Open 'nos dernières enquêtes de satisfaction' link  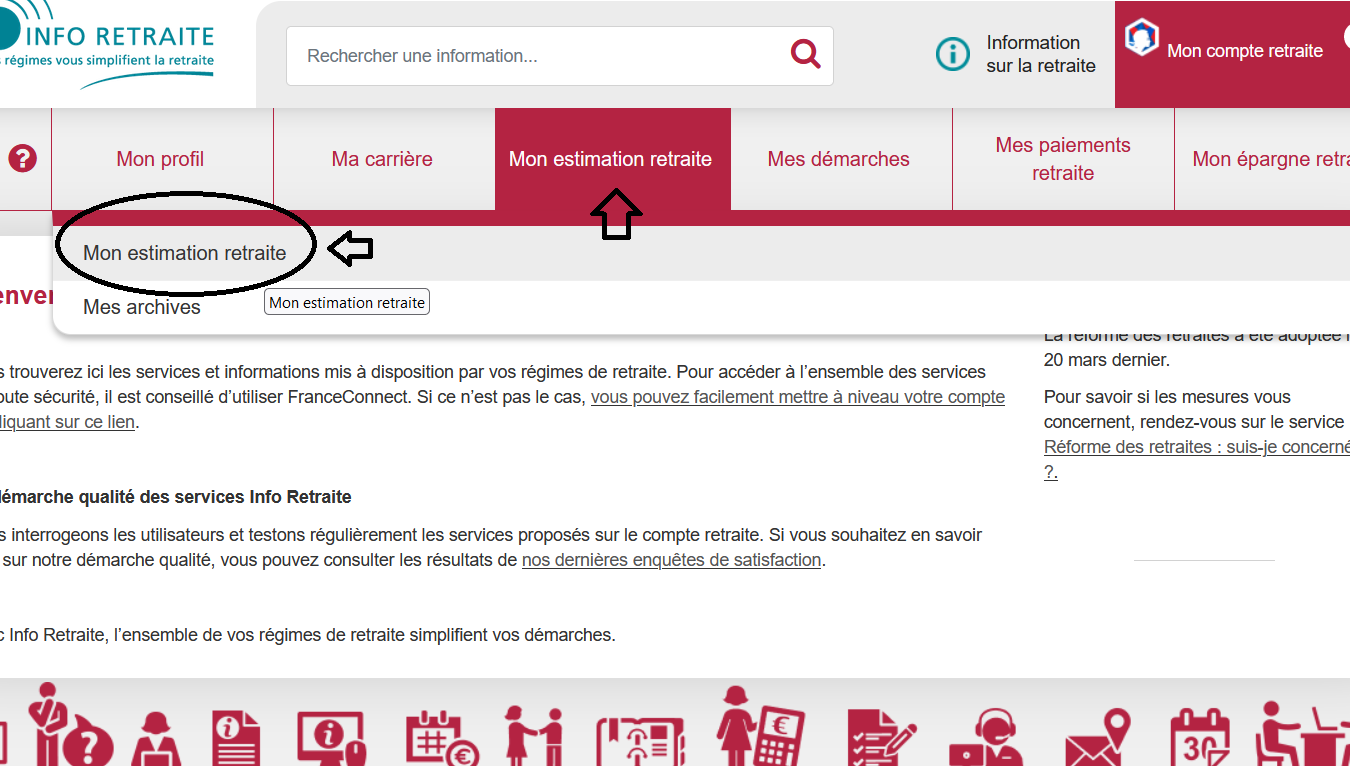(x=671, y=560)
